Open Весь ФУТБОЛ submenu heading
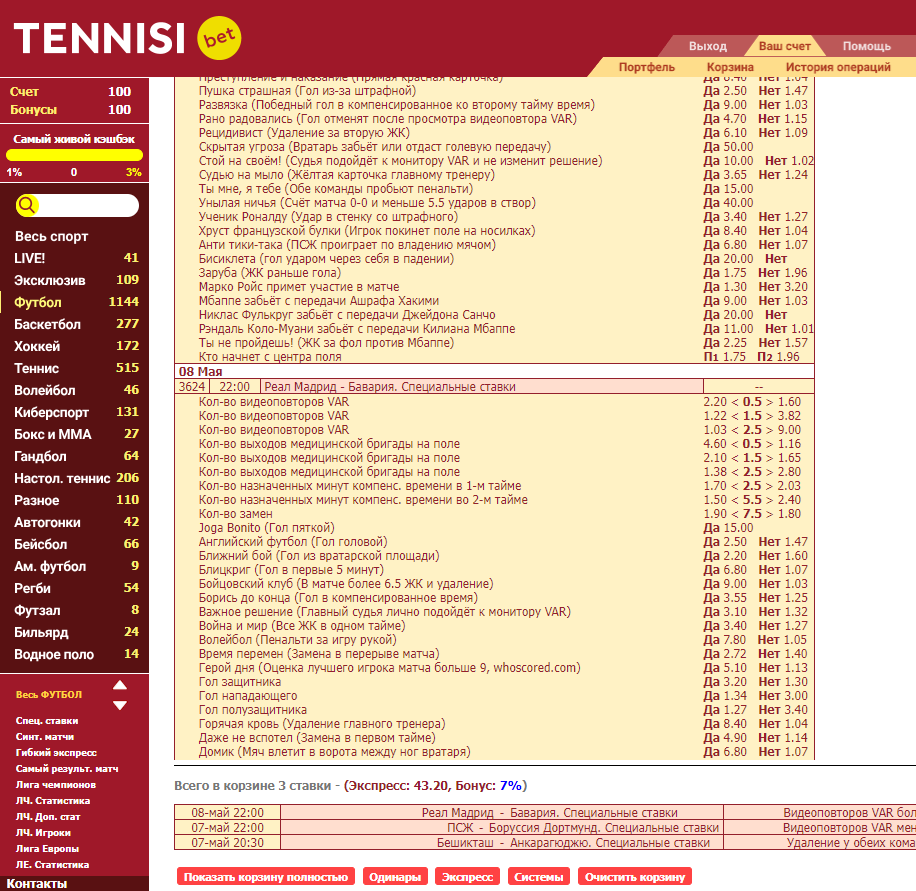916x891 pixels. 48,695
